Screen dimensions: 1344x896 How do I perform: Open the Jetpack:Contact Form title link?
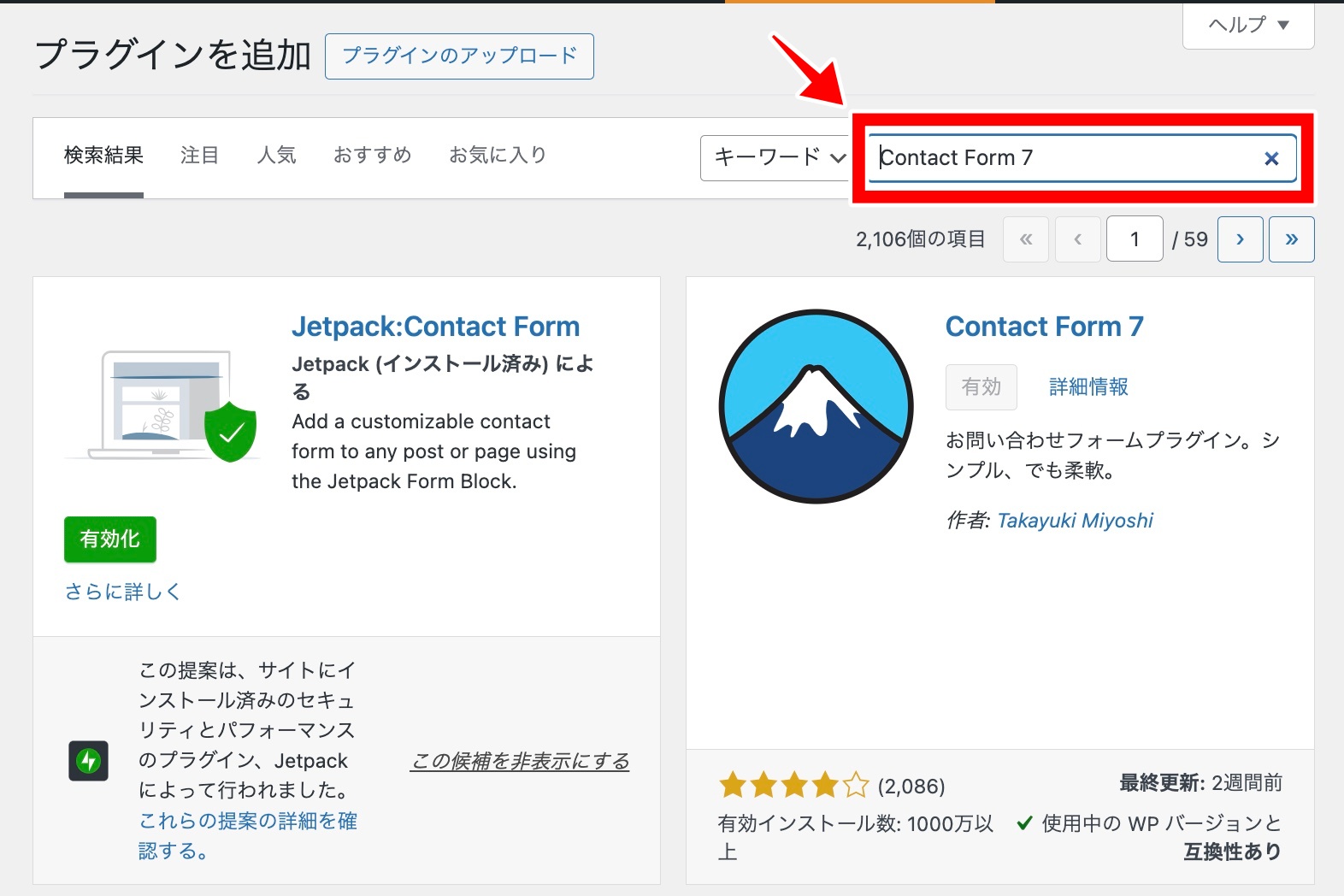[x=435, y=327]
